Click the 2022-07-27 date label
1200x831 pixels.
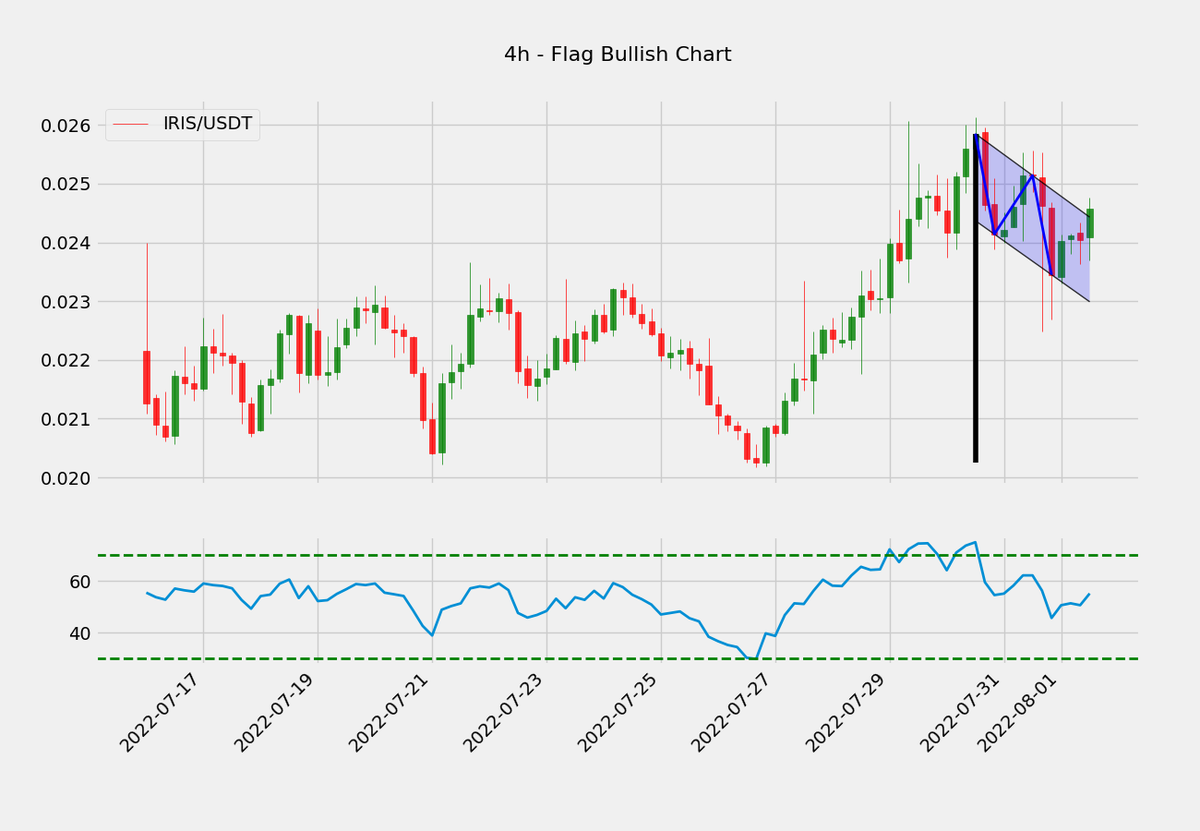point(733,713)
